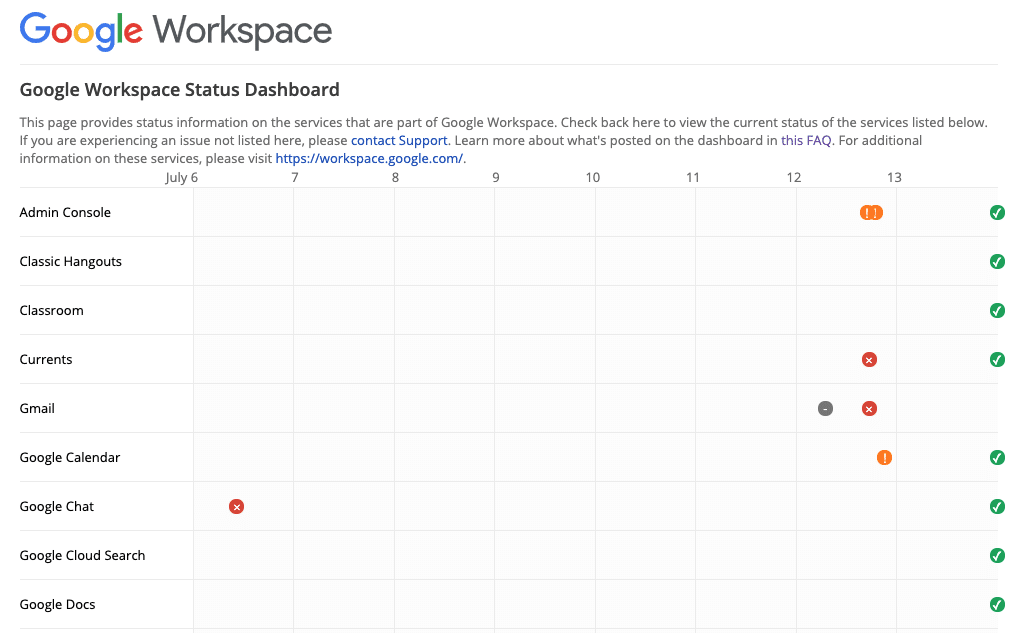Viewport: 1018px width, 633px height.
Task: Click the Google Workspace logo
Action: coord(176,31)
